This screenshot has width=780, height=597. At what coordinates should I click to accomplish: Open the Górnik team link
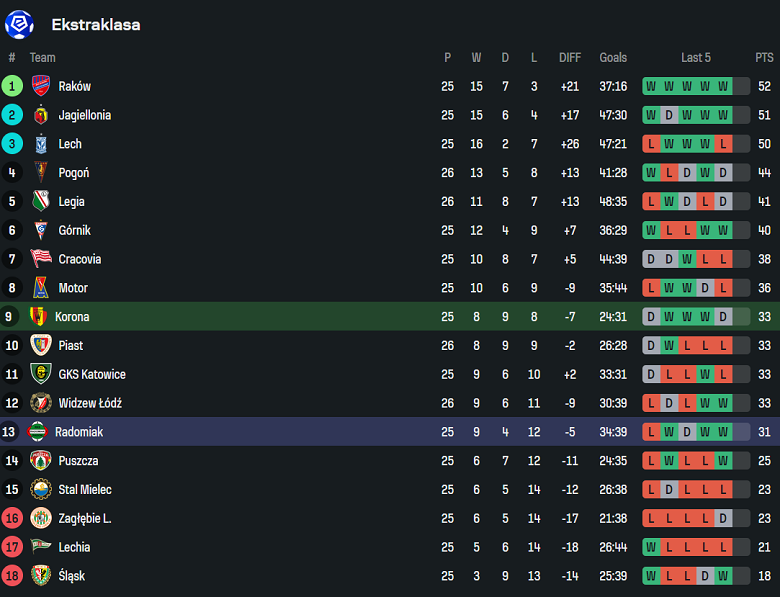point(74,231)
